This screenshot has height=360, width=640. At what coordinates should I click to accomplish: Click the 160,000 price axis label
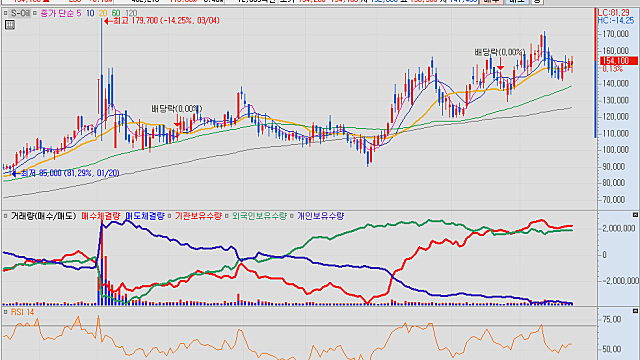click(x=616, y=51)
